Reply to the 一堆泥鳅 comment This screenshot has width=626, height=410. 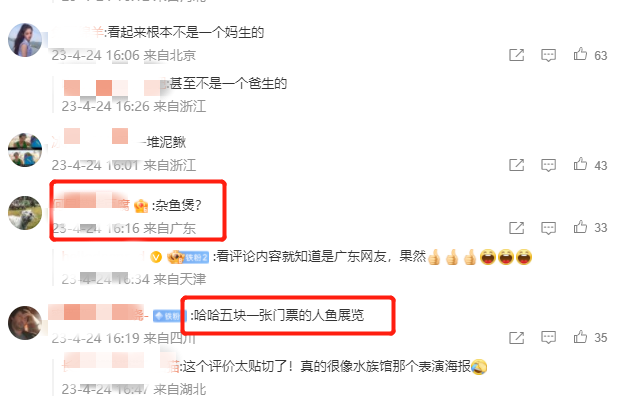pos(548,165)
